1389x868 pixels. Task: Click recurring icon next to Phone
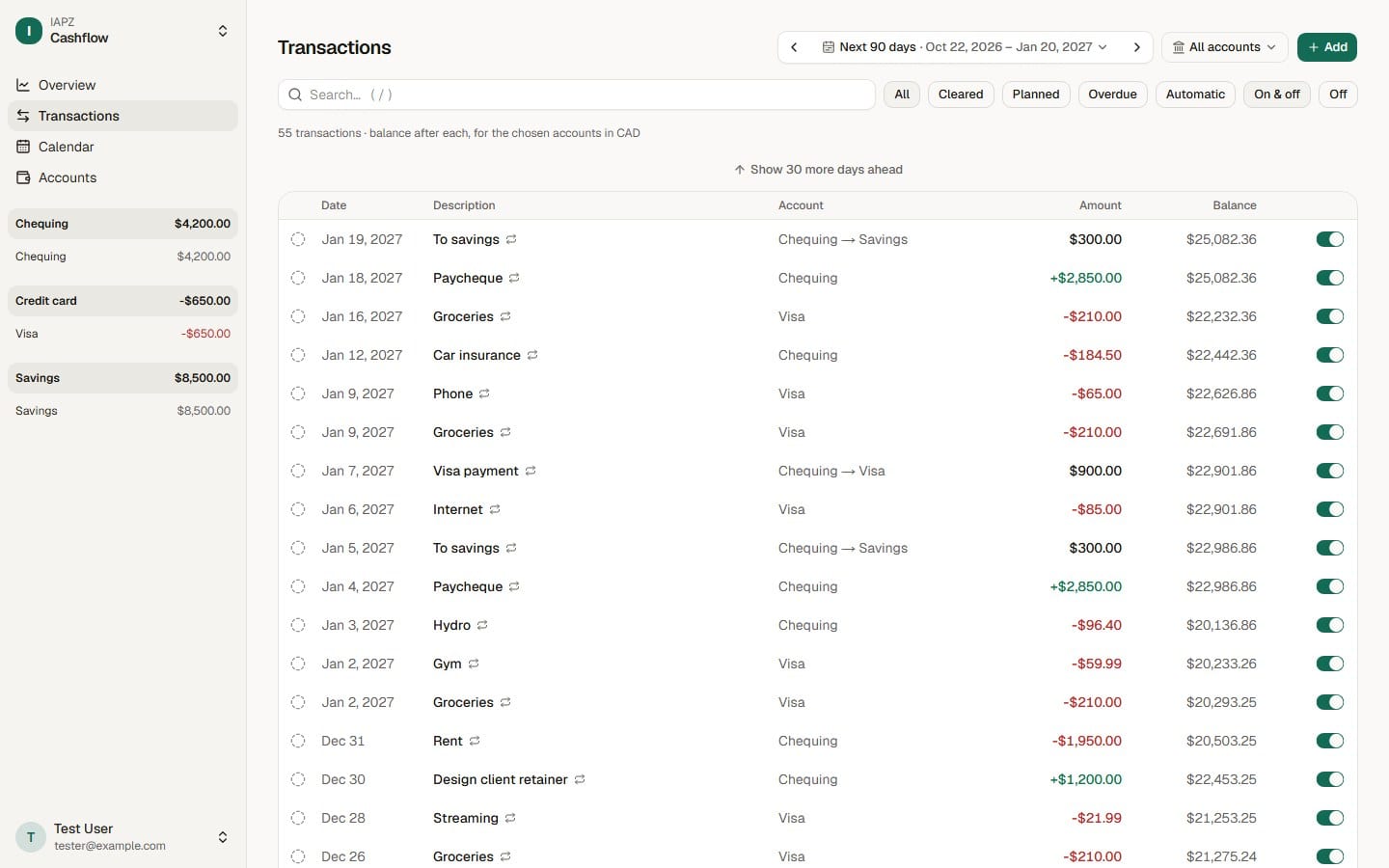pyautogui.click(x=484, y=393)
